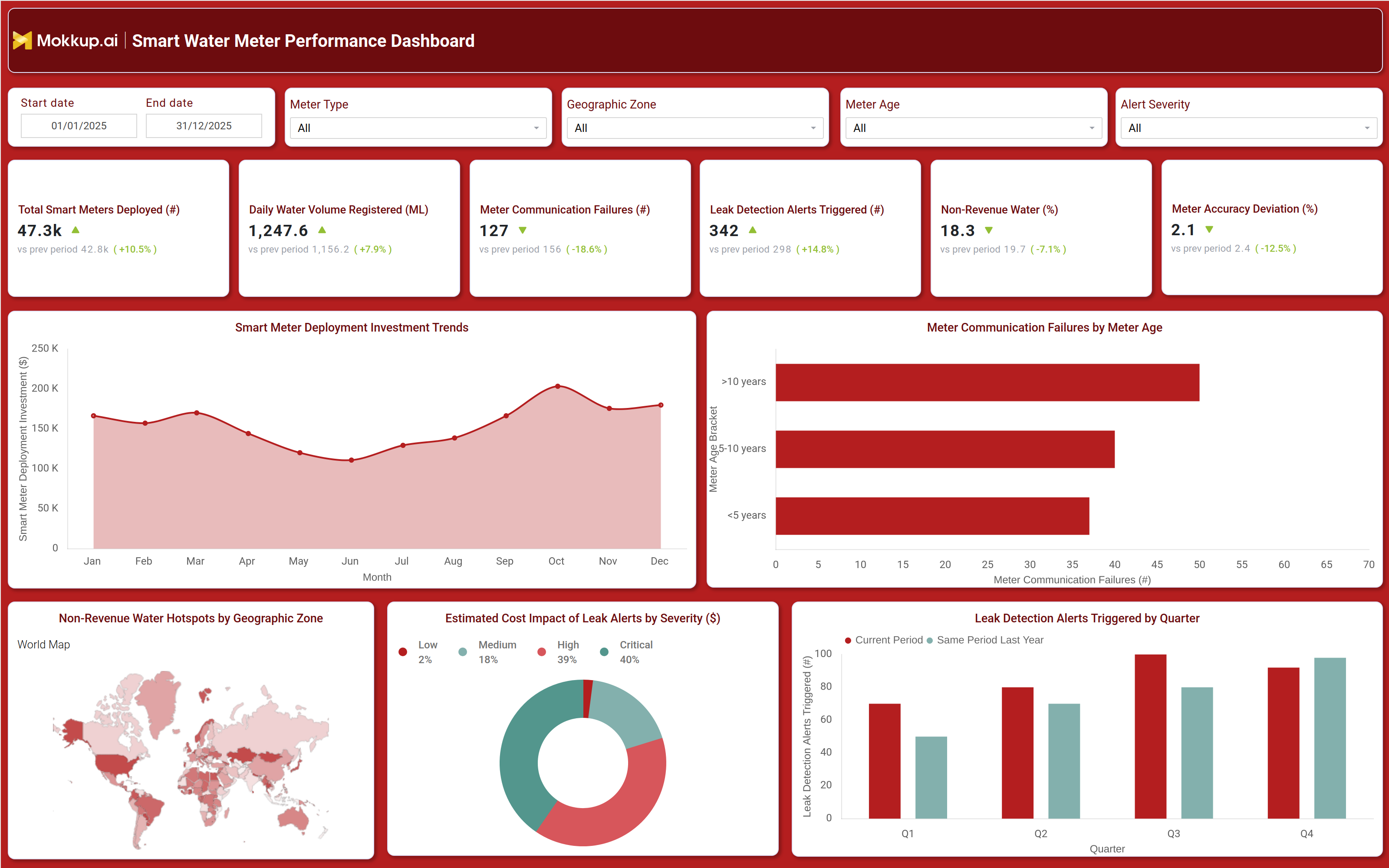Click the Q4 Current Period bar
This screenshot has height=868, width=1389.
pyautogui.click(x=1284, y=743)
